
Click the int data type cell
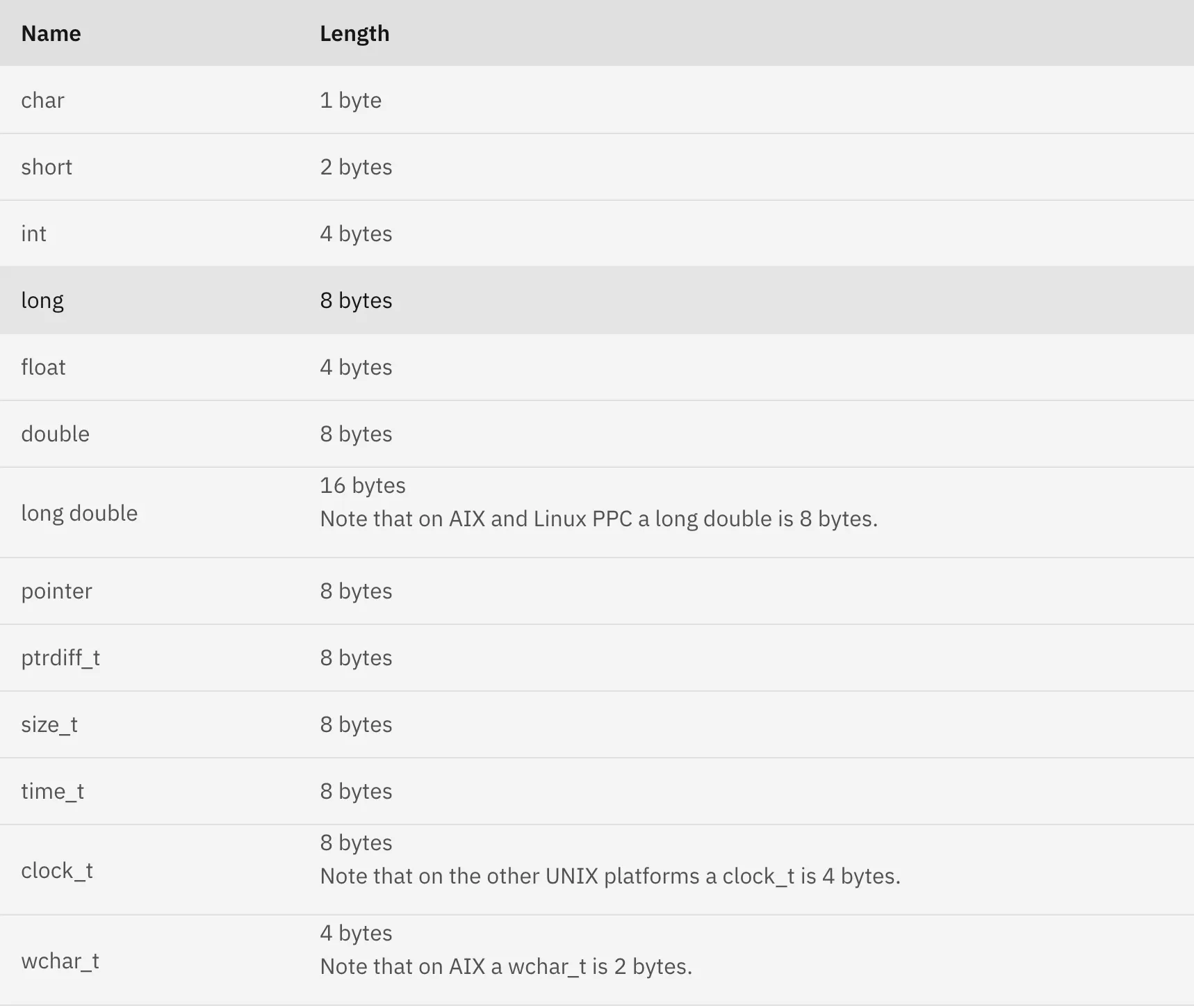pos(33,234)
